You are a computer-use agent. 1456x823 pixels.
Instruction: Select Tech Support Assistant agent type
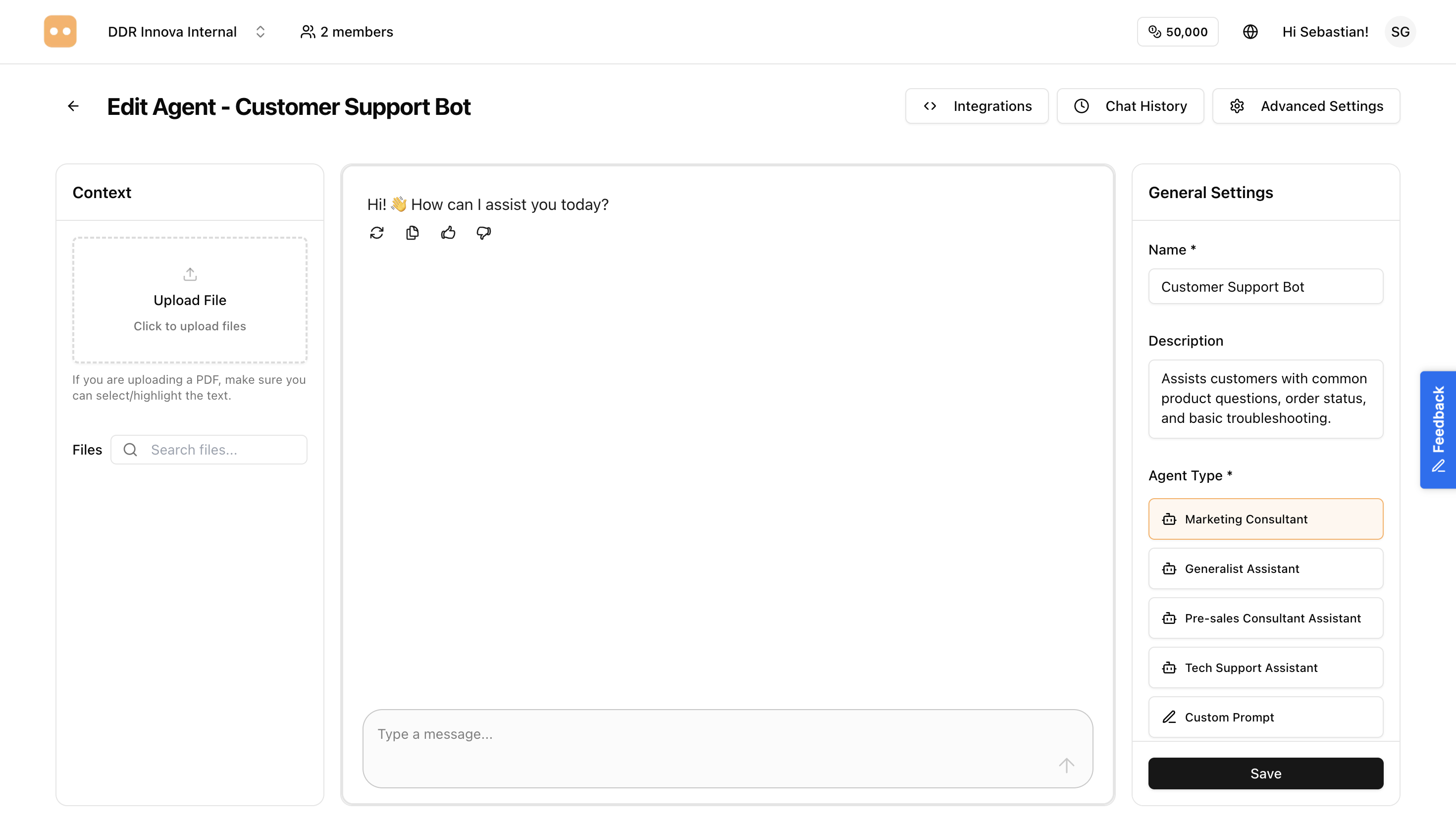pos(1265,668)
